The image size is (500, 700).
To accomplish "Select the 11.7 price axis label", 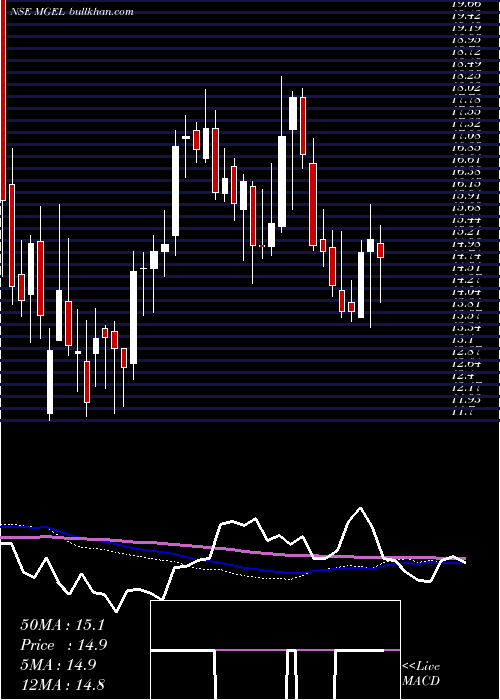I will coord(462,412).
